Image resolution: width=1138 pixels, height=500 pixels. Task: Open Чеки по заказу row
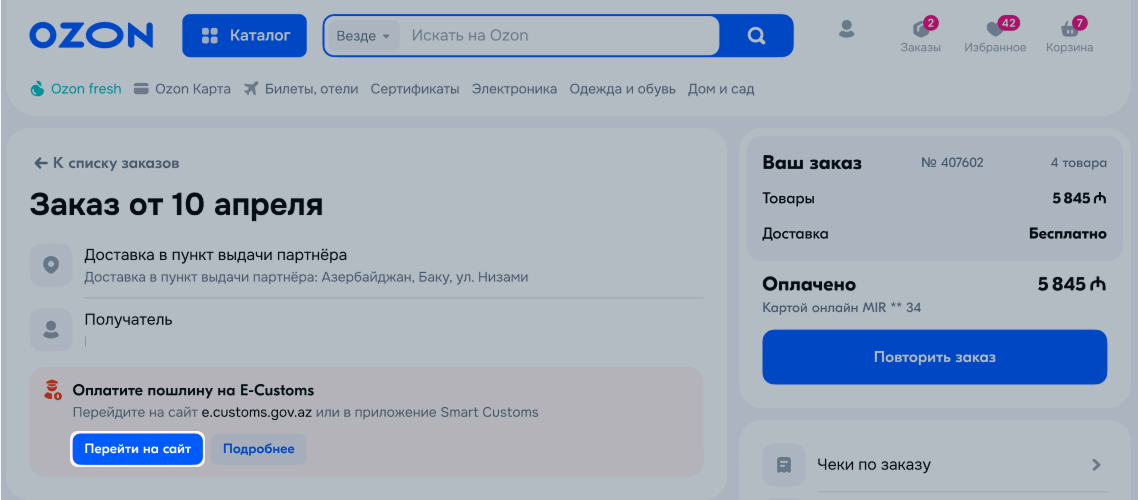point(934,464)
